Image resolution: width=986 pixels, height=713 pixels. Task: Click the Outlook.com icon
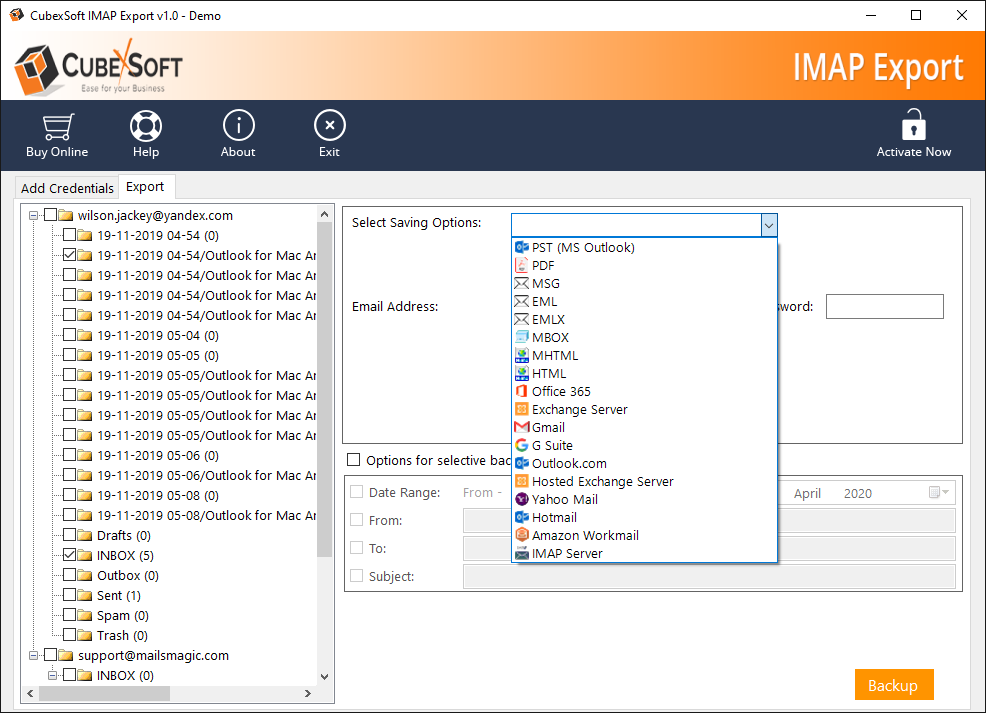tap(522, 463)
